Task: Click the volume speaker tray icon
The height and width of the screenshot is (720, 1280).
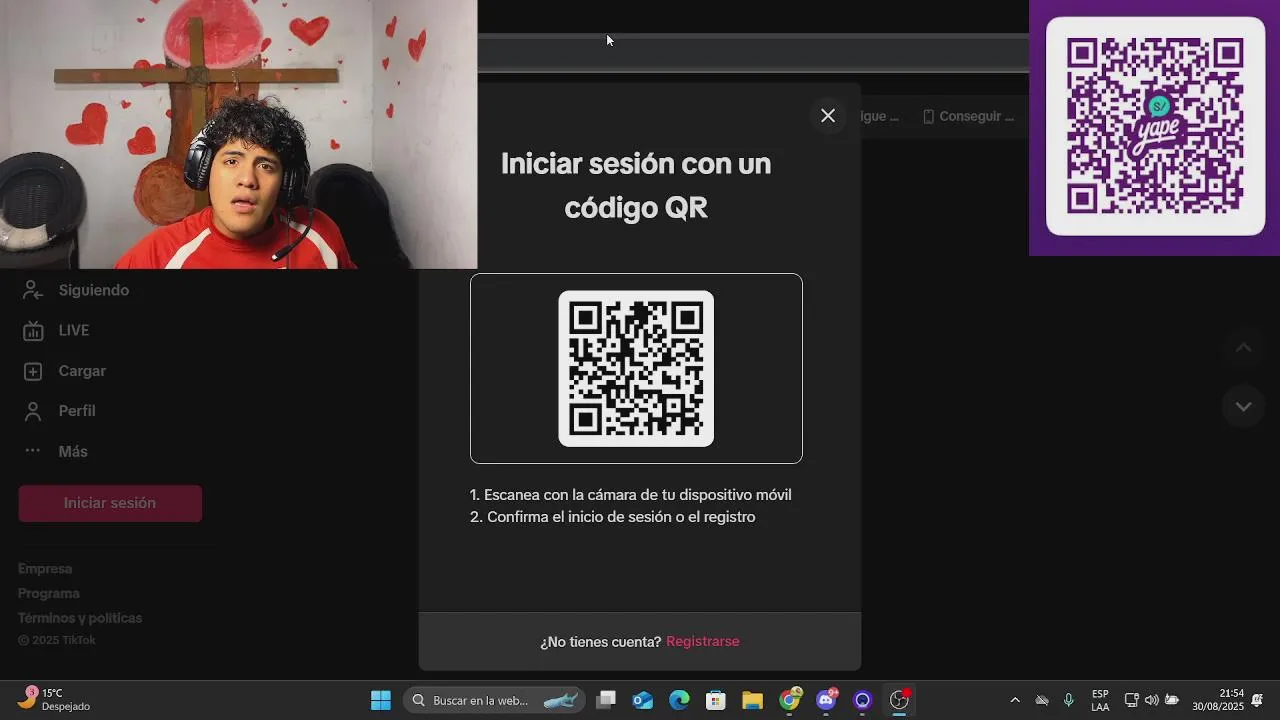Action: (1151, 700)
